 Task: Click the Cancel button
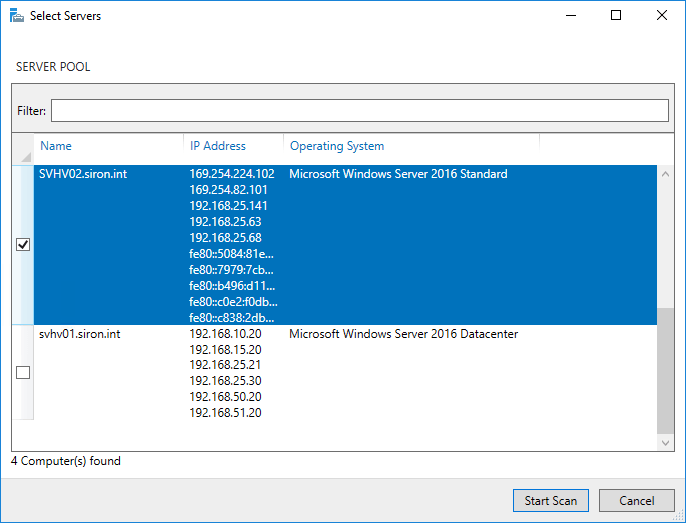(637, 500)
